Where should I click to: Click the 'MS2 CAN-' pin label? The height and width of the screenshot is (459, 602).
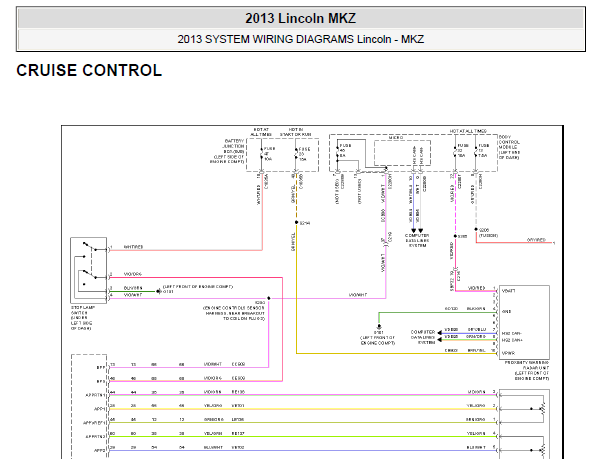tap(511, 333)
